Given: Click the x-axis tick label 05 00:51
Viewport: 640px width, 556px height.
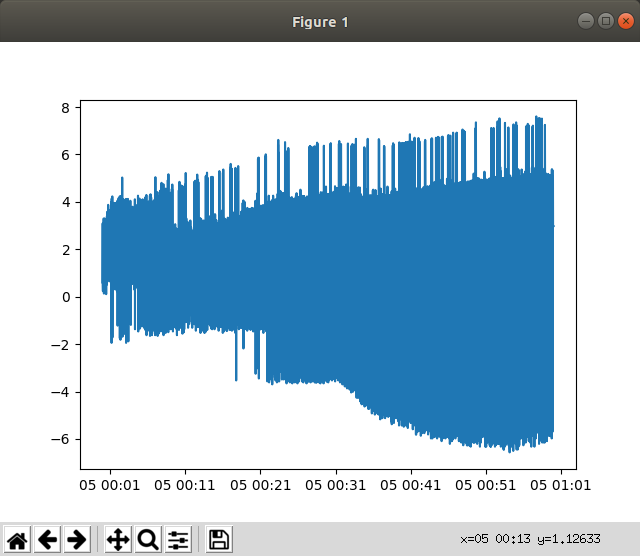Looking at the screenshot, I should (486, 487).
